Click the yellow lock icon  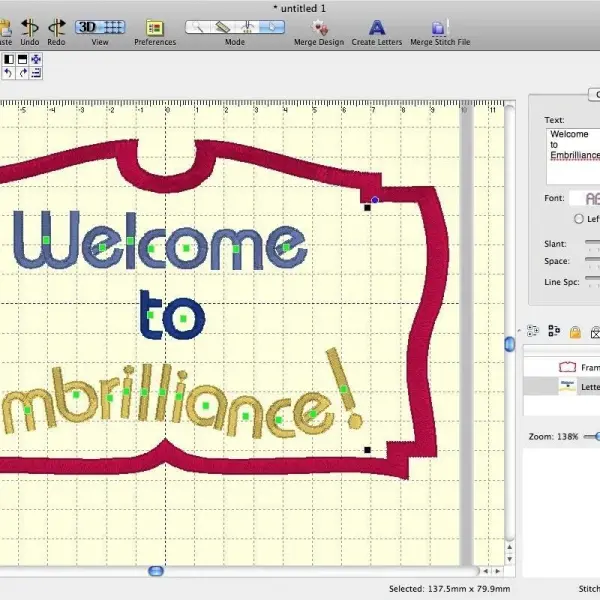tap(575, 332)
